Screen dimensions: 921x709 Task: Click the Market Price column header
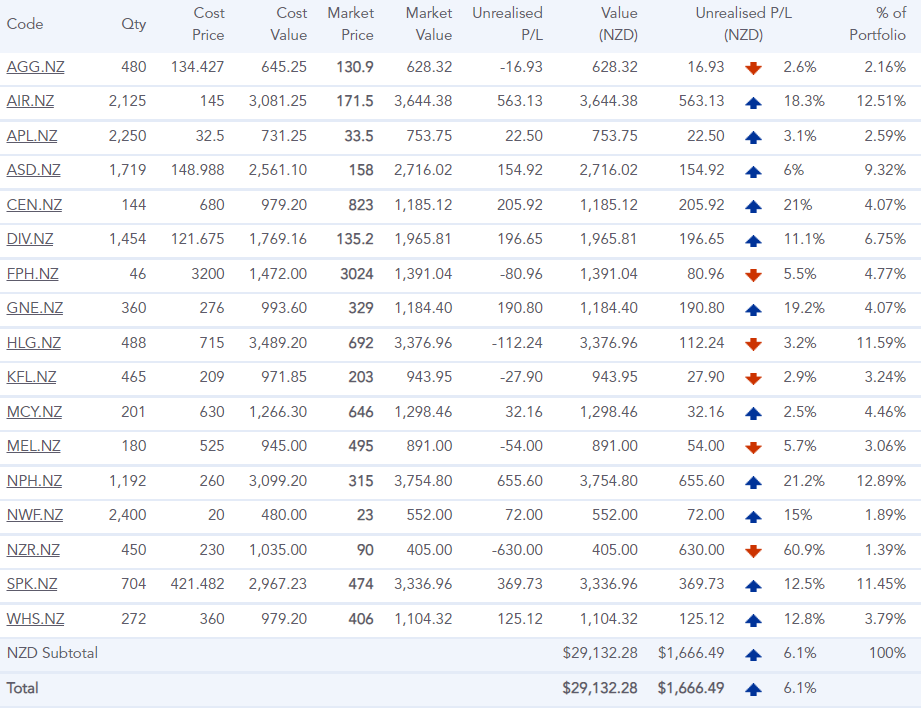(x=351, y=24)
